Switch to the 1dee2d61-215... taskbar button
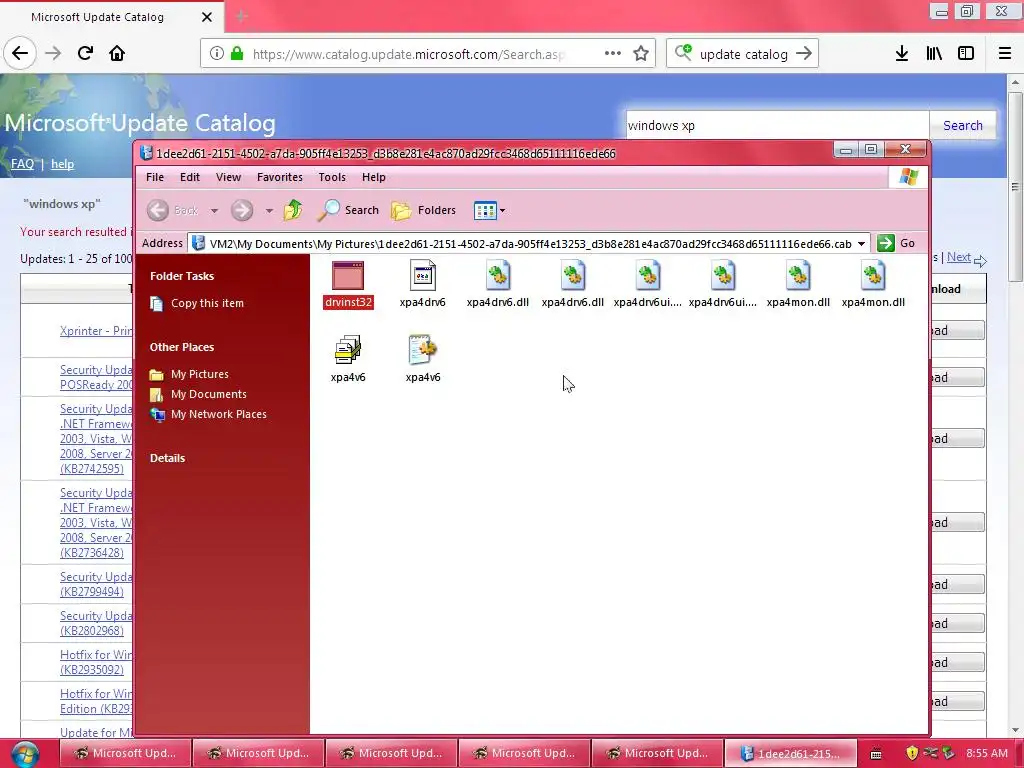 tap(791, 754)
